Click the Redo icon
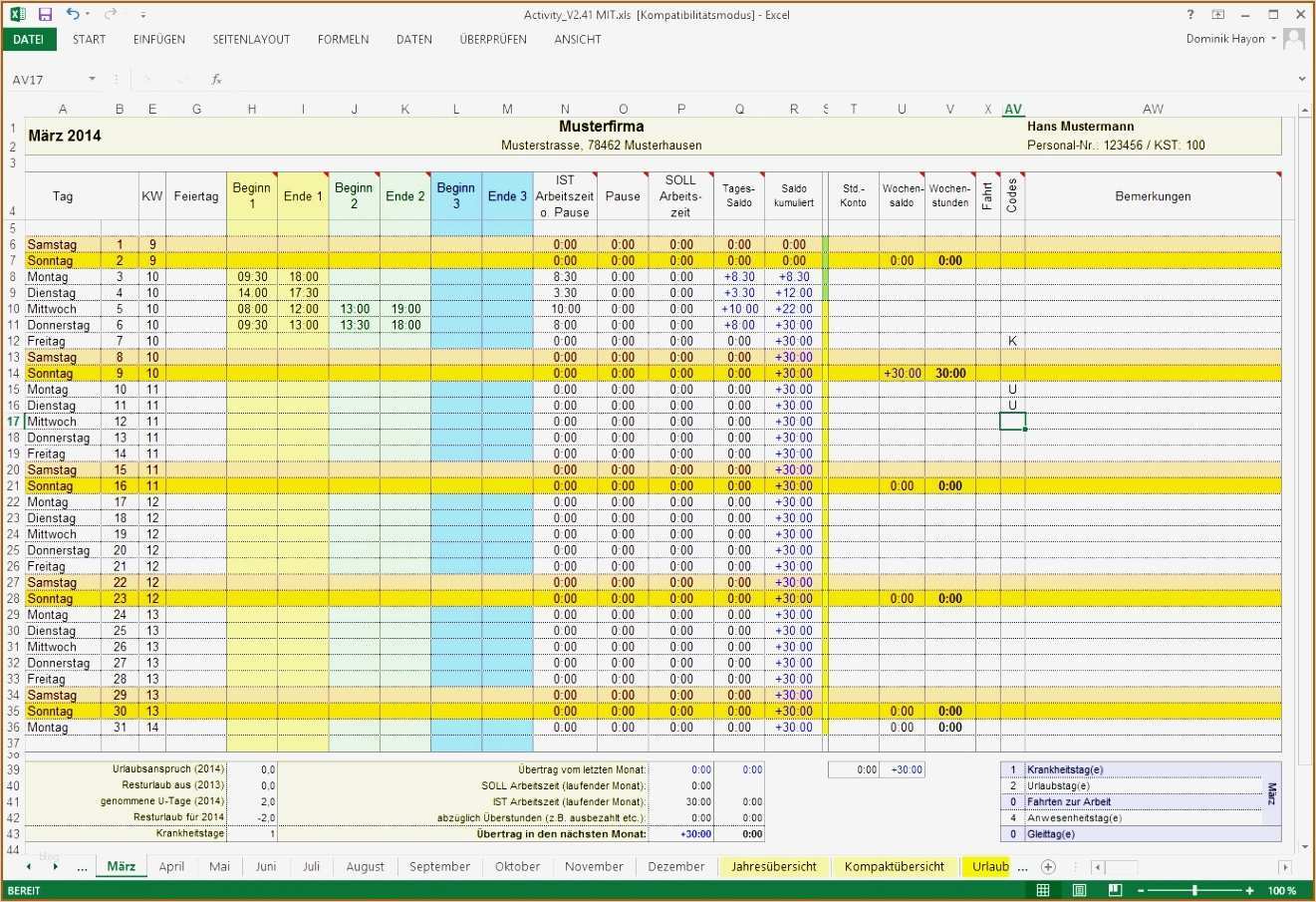 112,14
